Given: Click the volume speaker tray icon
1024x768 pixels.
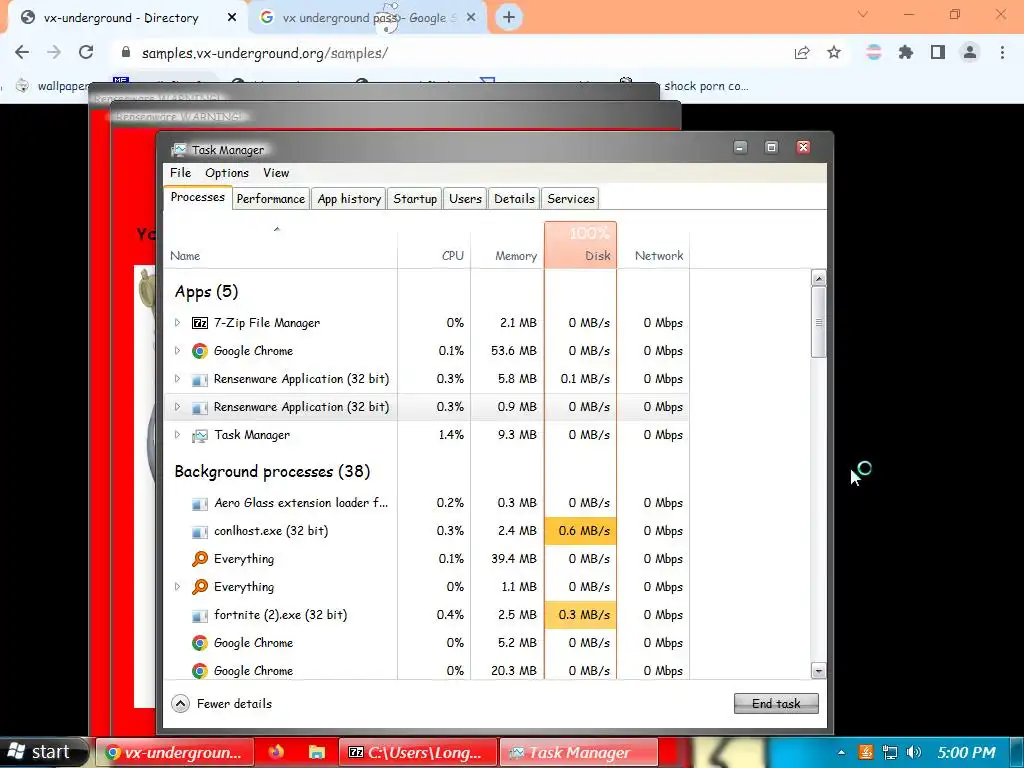Looking at the screenshot, I should (914, 752).
